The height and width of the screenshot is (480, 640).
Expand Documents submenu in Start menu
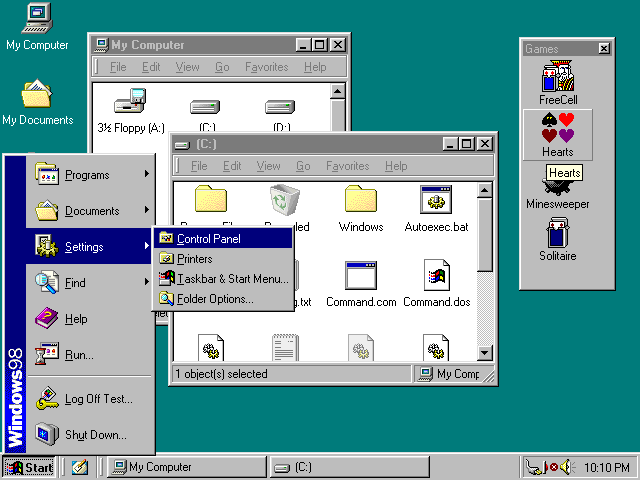(x=91, y=210)
